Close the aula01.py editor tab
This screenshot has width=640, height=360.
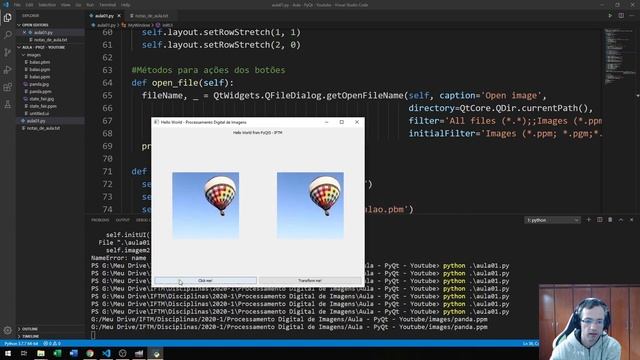[x=119, y=16]
